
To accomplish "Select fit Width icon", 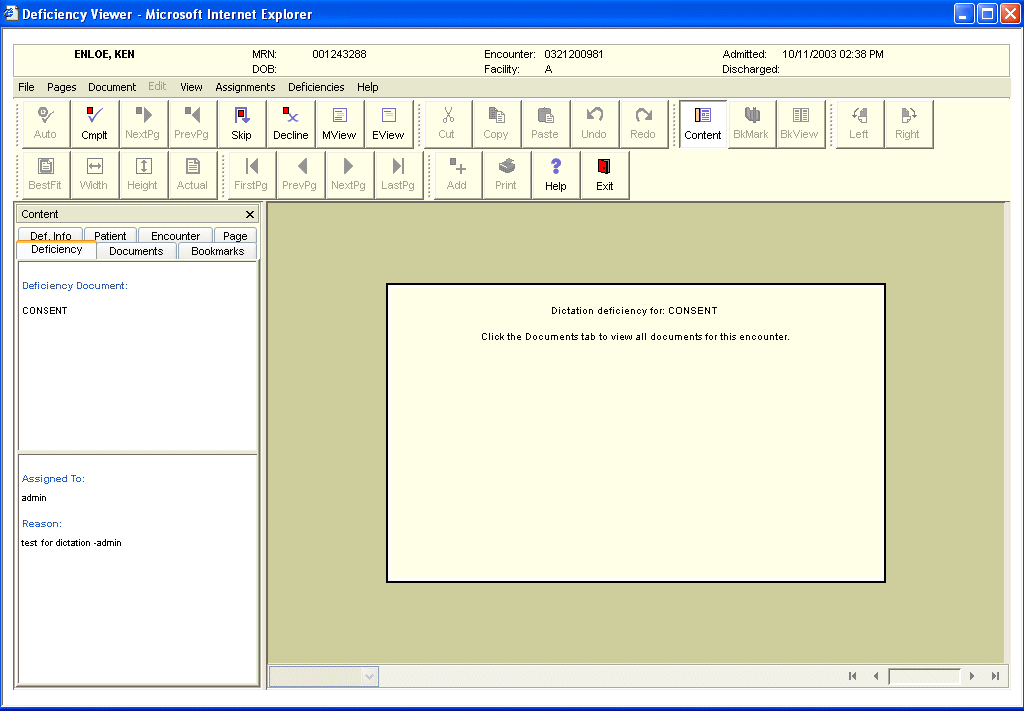I will click(94, 175).
